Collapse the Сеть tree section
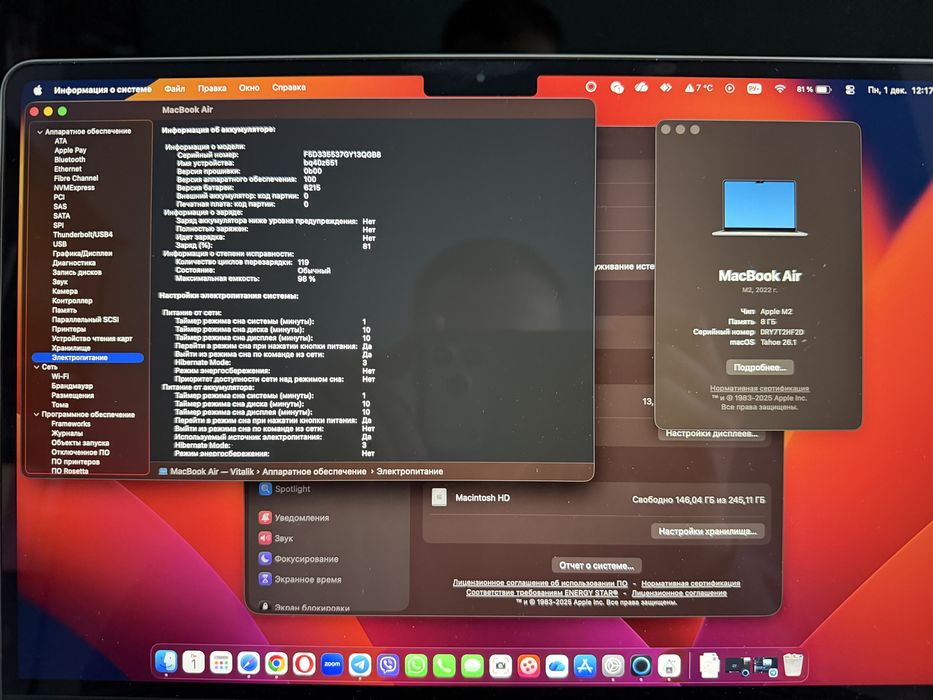This screenshot has width=933, height=700. click(x=37, y=367)
